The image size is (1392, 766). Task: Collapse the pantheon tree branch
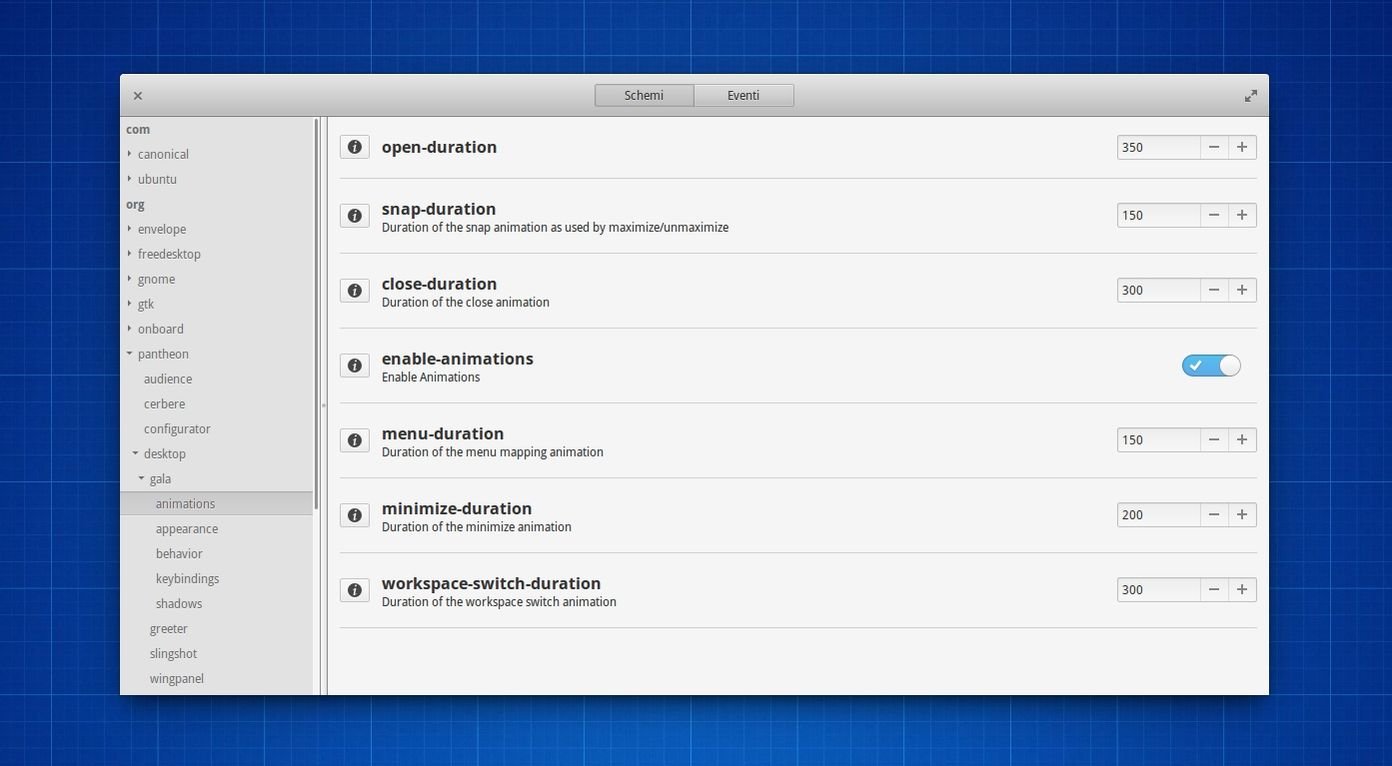pyautogui.click(x=130, y=354)
